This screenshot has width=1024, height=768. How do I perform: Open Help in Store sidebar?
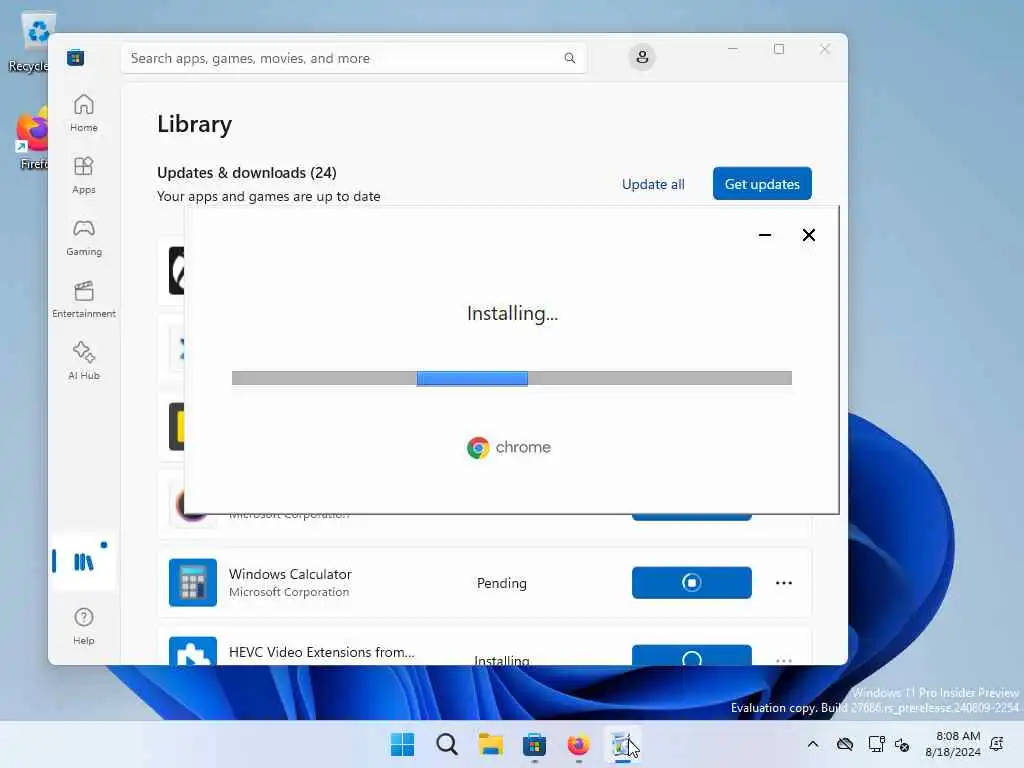[x=84, y=626]
